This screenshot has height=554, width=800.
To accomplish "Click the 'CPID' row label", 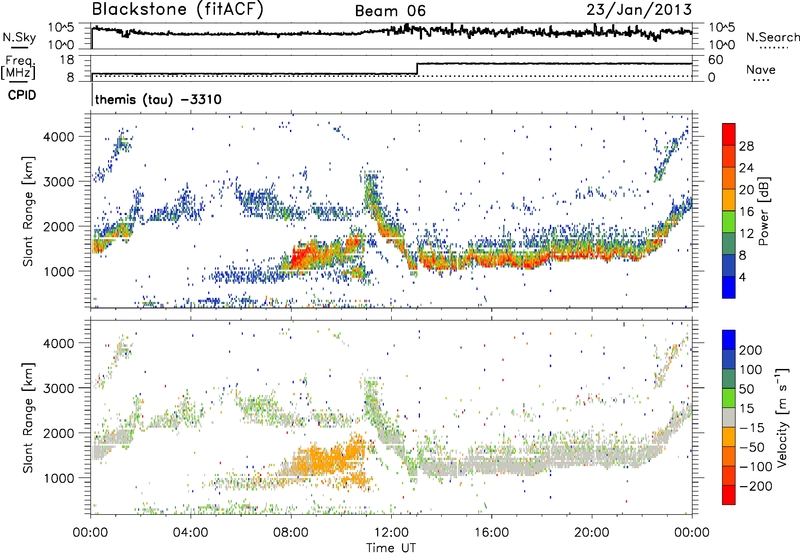I will (x=22, y=95).
